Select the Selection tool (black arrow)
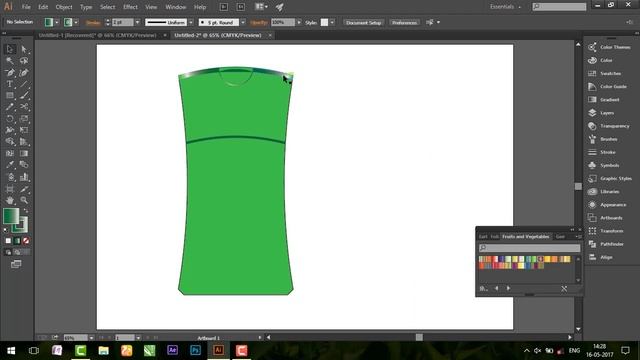 (x=10, y=49)
